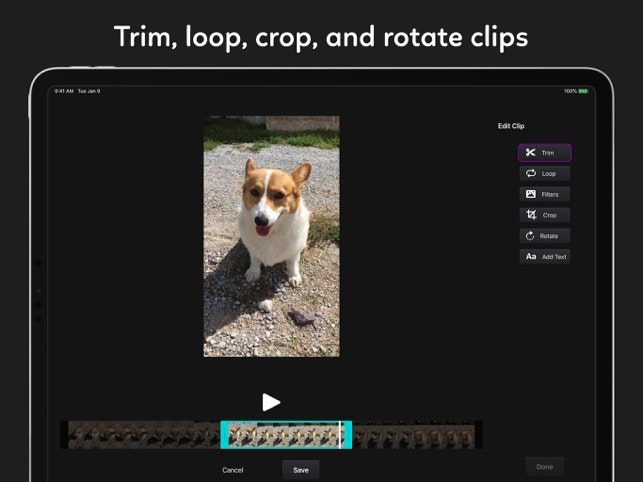Image resolution: width=643 pixels, height=482 pixels.
Task: Tap the Edit Clip panel heading
Action: coord(511,126)
